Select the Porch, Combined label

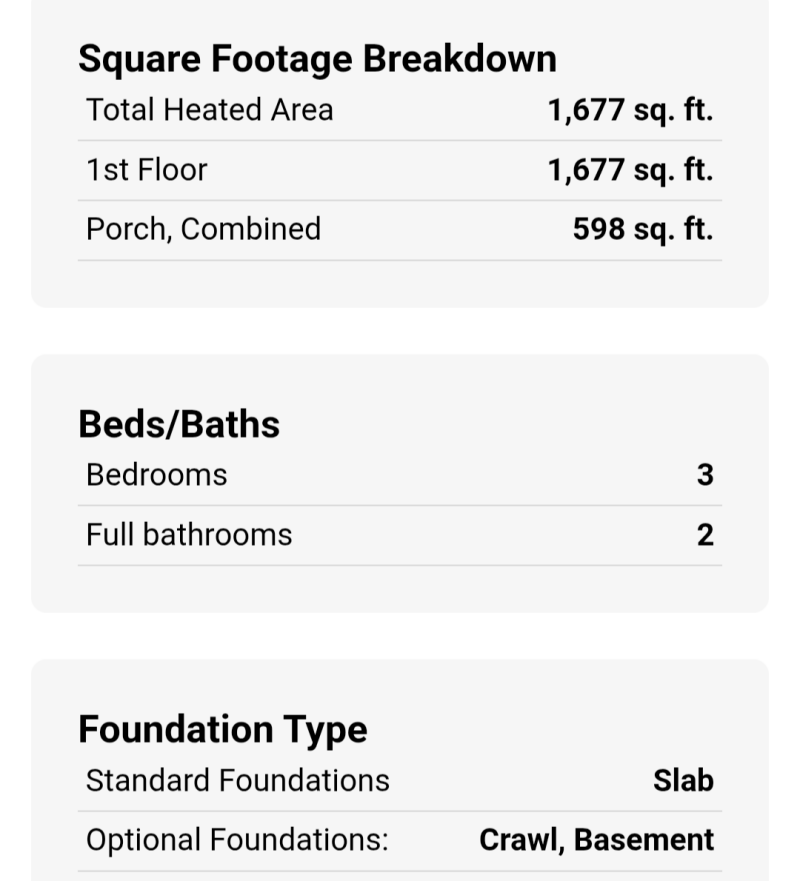click(203, 229)
